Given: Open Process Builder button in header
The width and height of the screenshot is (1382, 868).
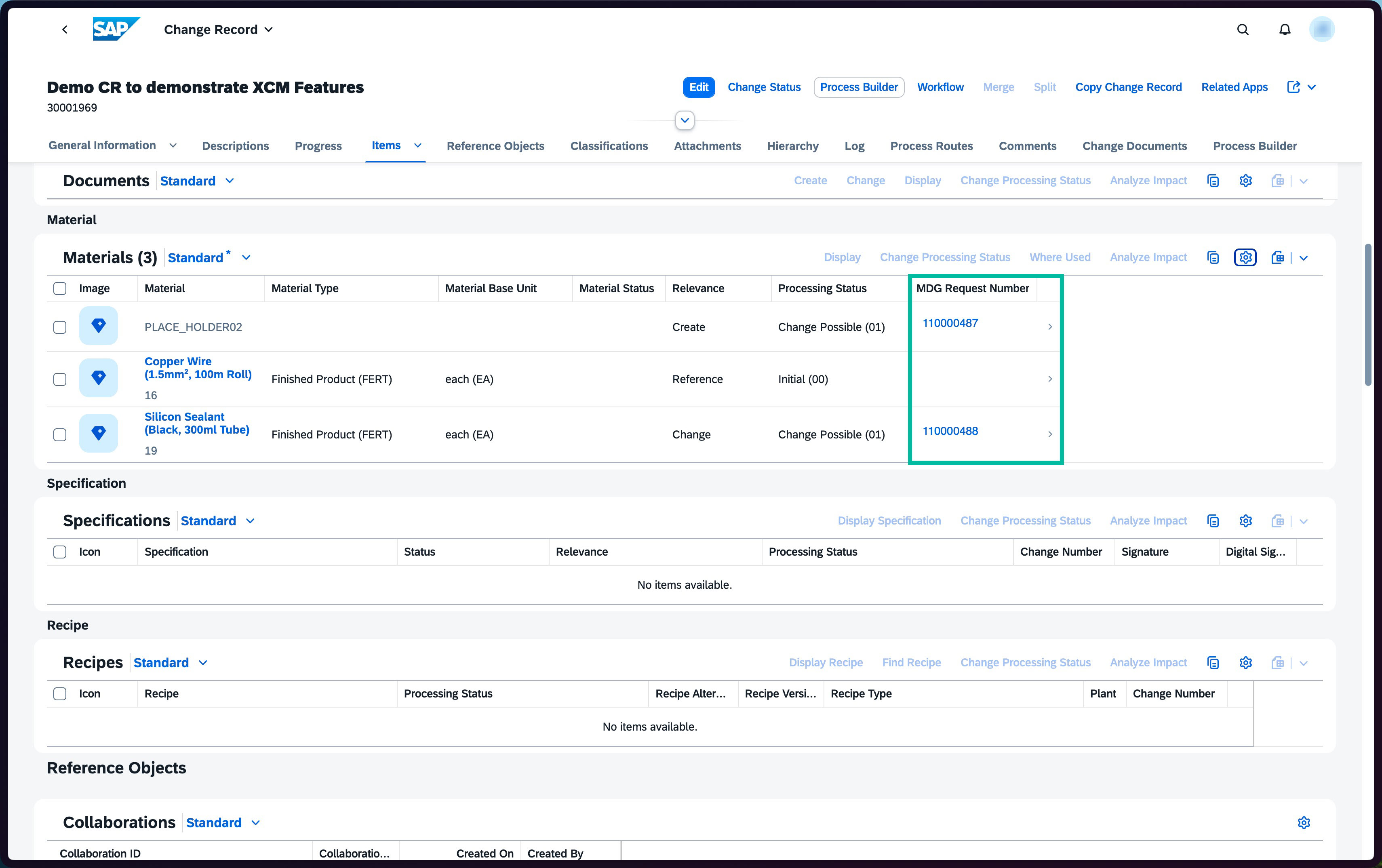Looking at the screenshot, I should click(x=859, y=87).
